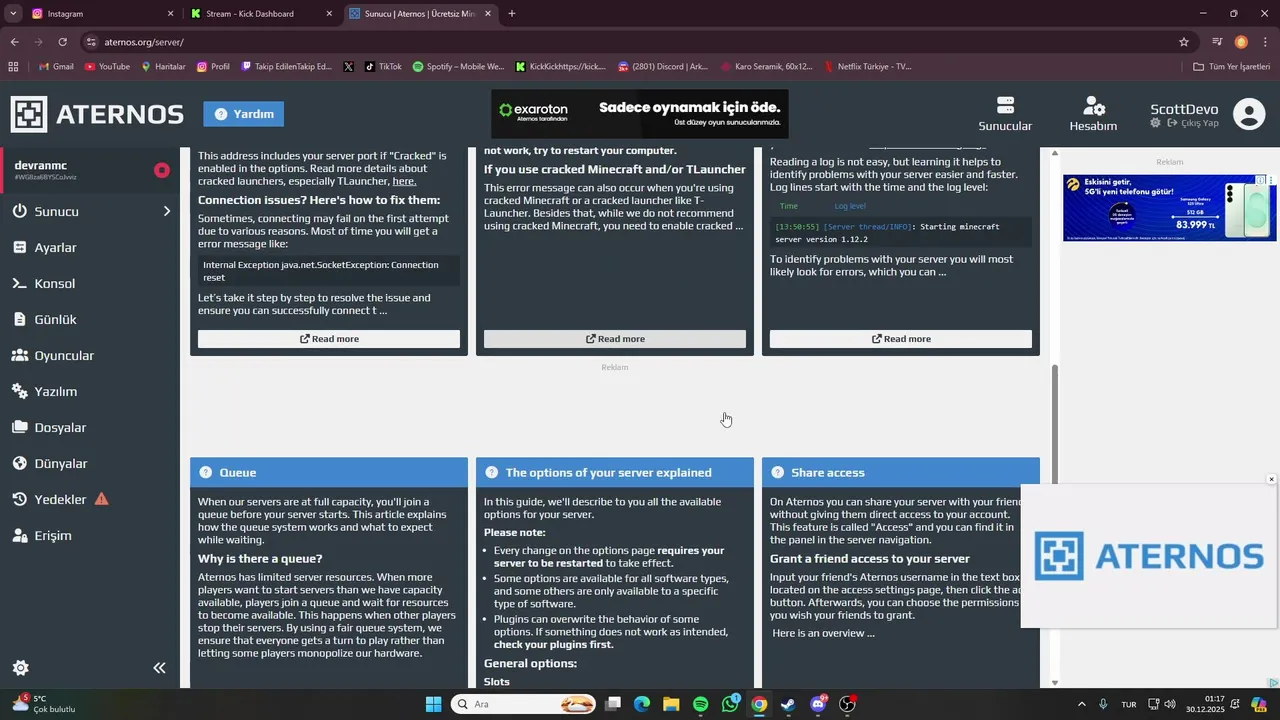
Task: Open the Tüm Yer İşaretleri folder
Action: coord(1231,66)
